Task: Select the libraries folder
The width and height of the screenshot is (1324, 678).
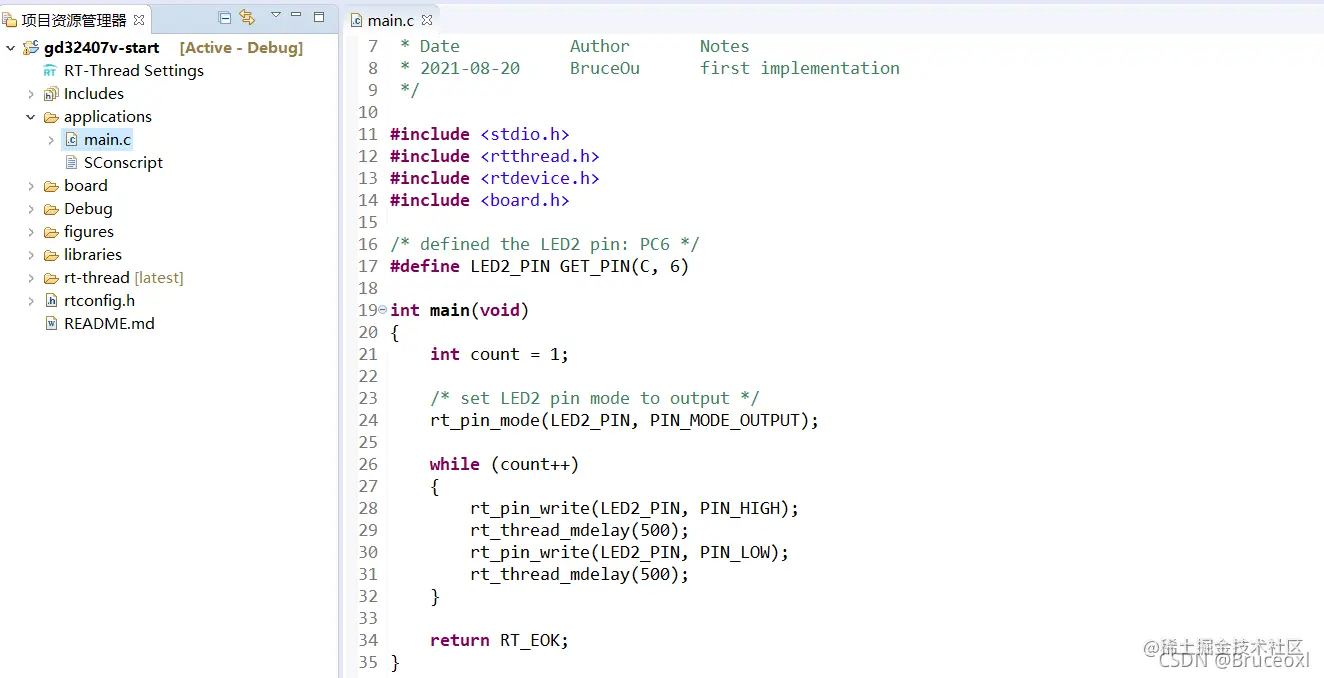Action: (x=93, y=255)
